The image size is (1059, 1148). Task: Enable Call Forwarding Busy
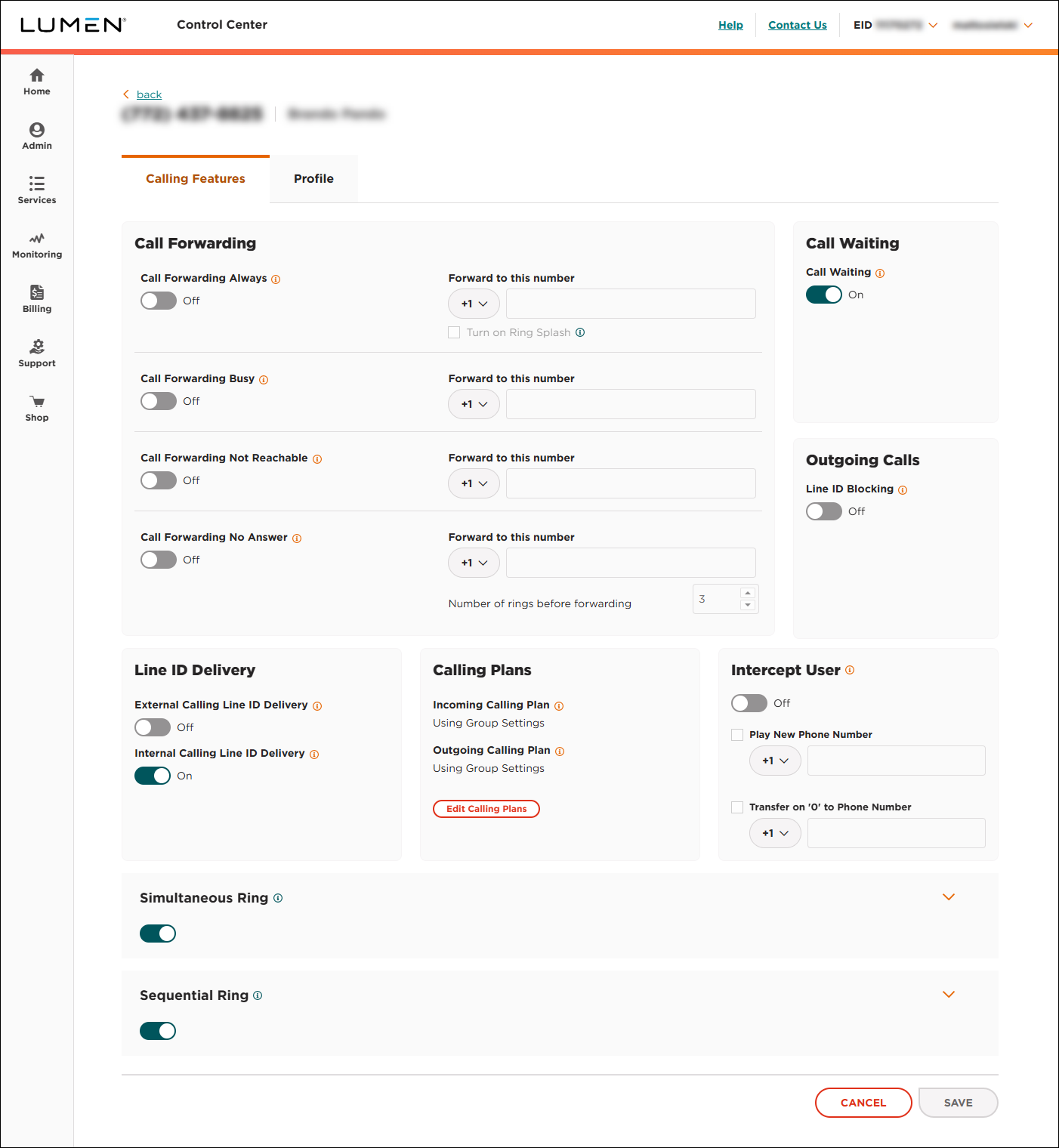158,401
